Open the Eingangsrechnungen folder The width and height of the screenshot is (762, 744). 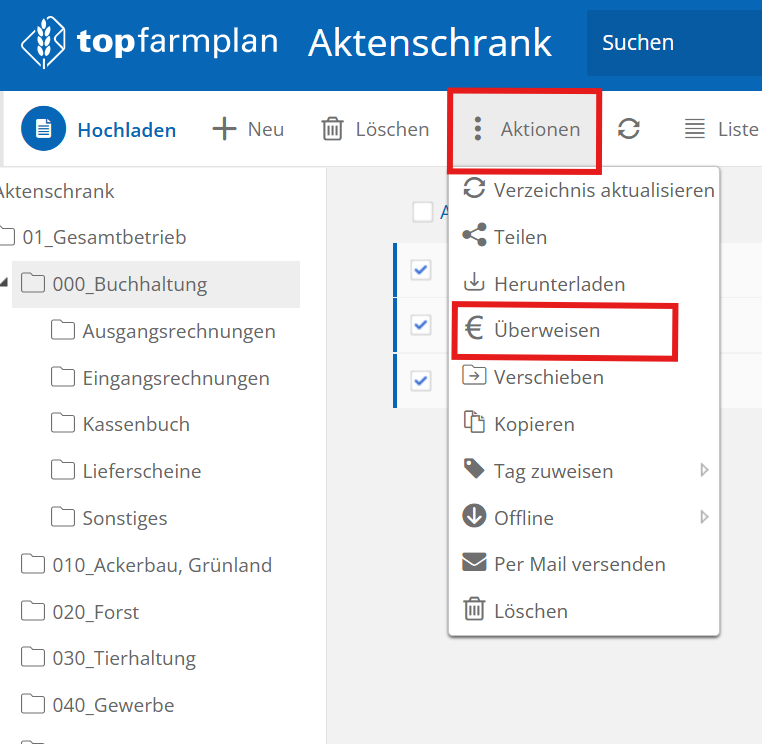(176, 378)
